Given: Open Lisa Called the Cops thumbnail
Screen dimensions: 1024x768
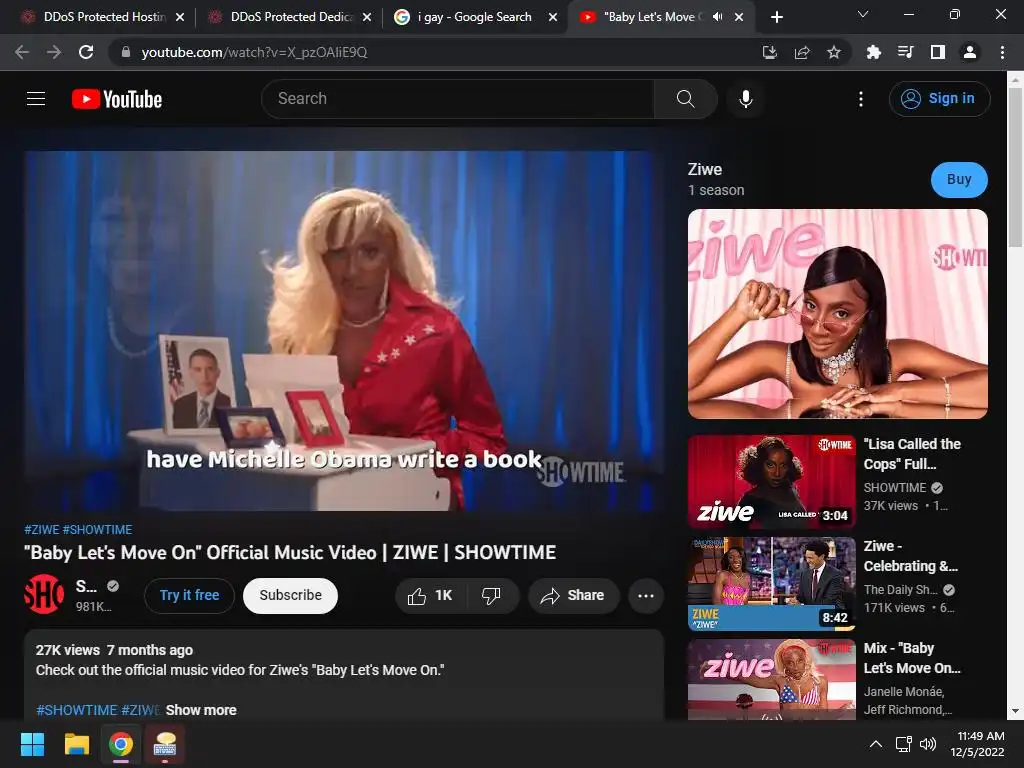Looking at the screenshot, I should point(771,481).
